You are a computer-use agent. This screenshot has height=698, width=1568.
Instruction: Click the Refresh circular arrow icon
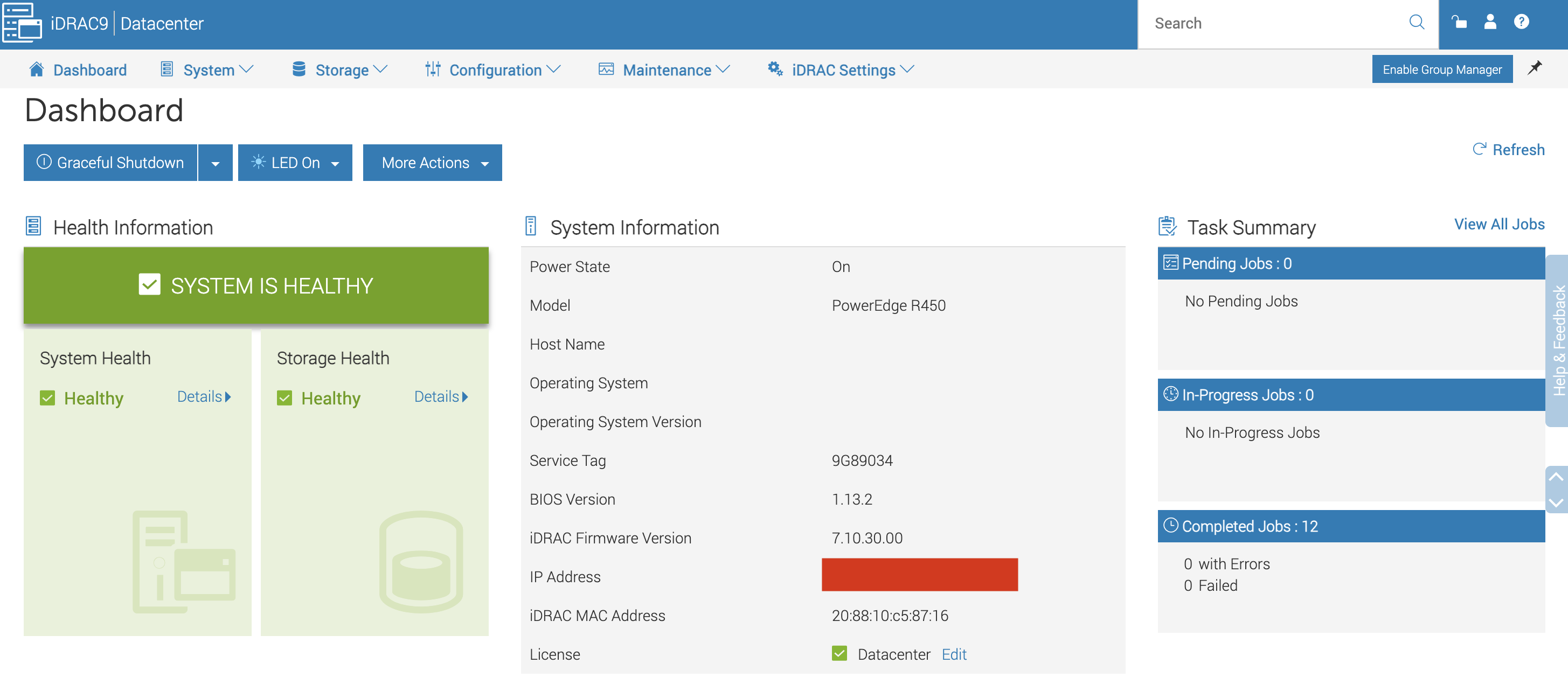coord(1479,149)
